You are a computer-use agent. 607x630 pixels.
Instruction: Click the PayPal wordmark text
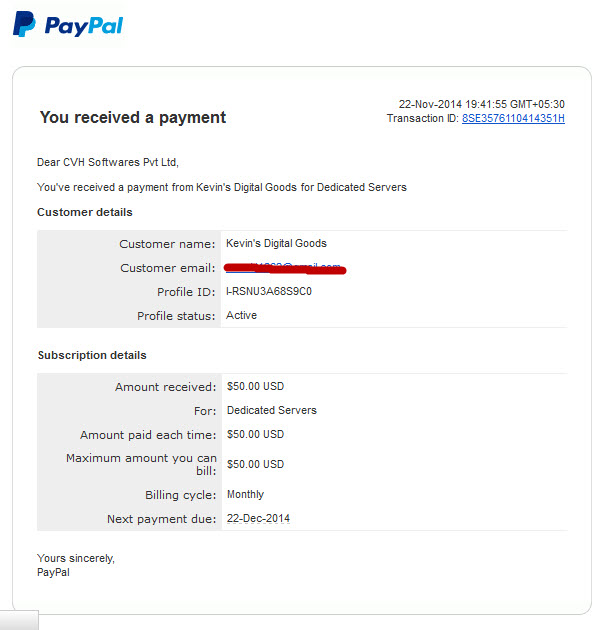point(84,26)
